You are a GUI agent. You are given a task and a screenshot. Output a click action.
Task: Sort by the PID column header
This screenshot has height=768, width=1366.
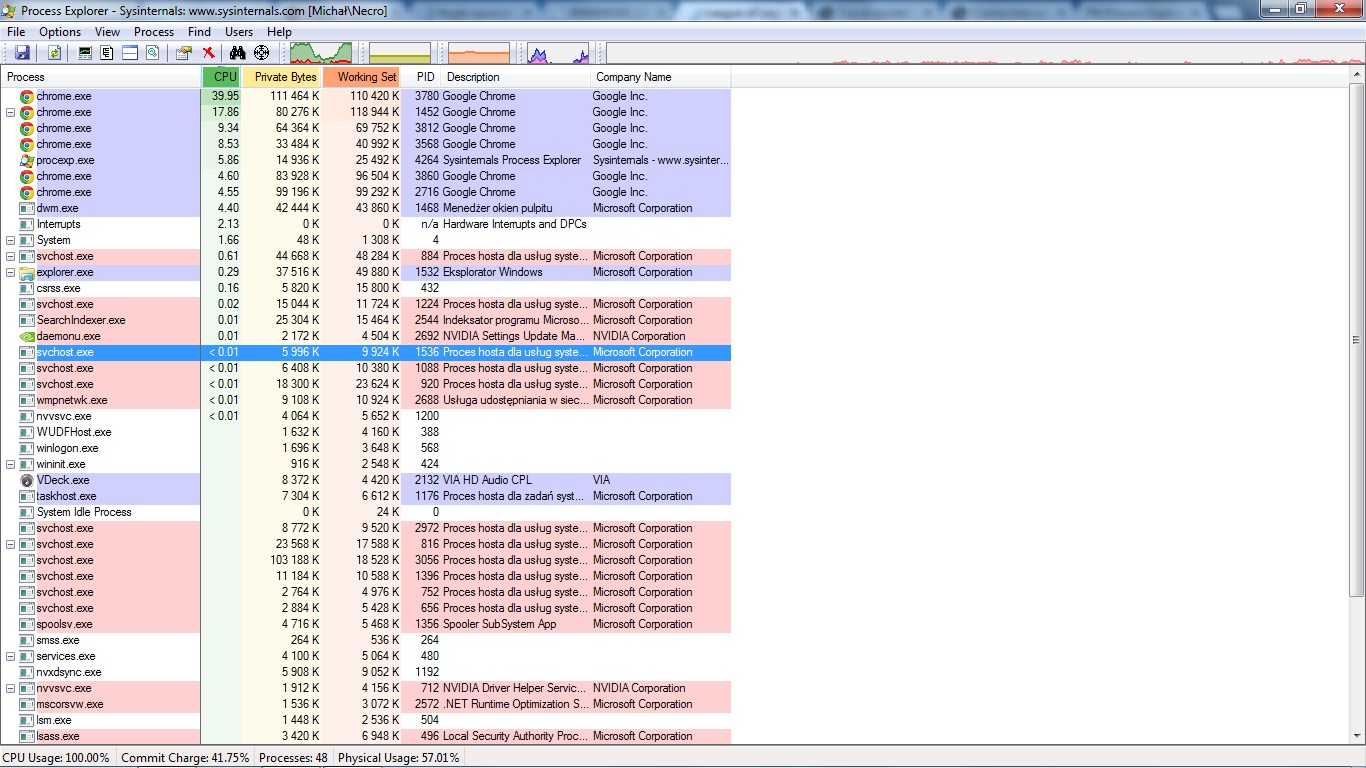421,77
